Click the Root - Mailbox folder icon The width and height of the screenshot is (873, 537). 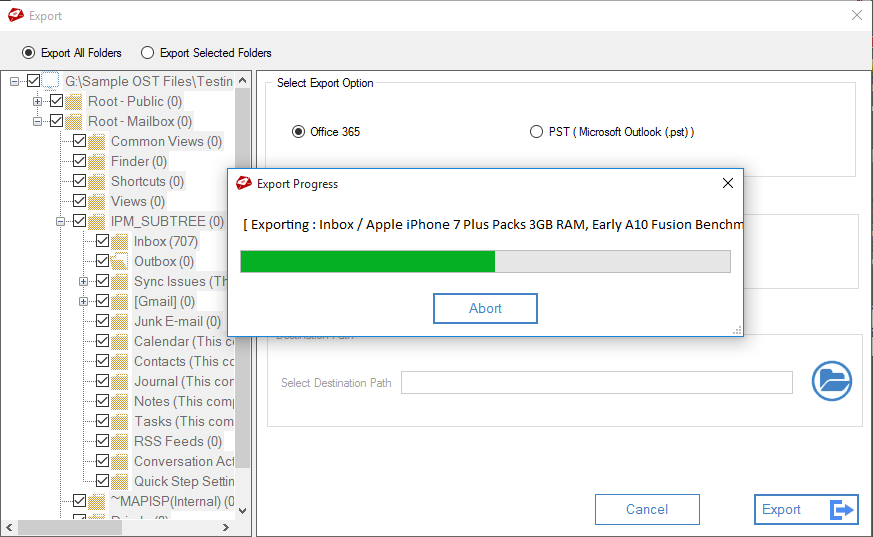73,121
